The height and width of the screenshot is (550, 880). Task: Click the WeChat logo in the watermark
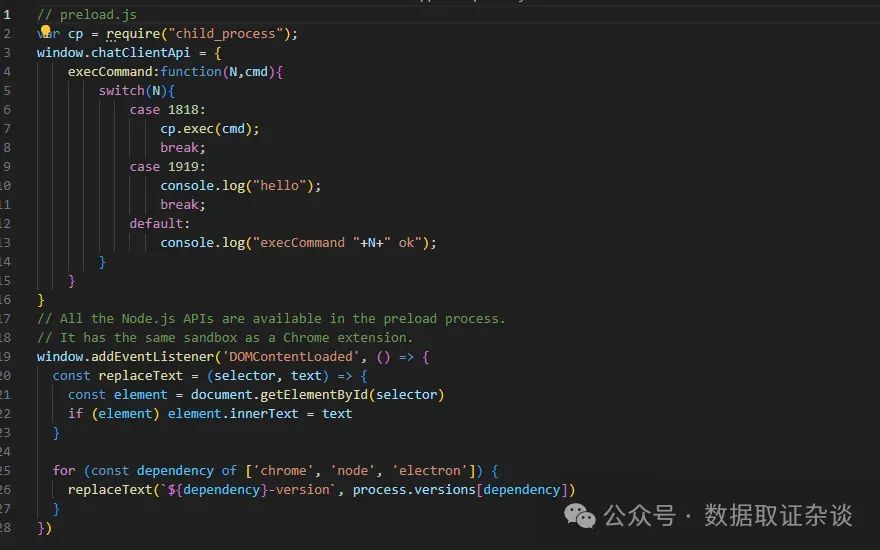(x=580, y=515)
